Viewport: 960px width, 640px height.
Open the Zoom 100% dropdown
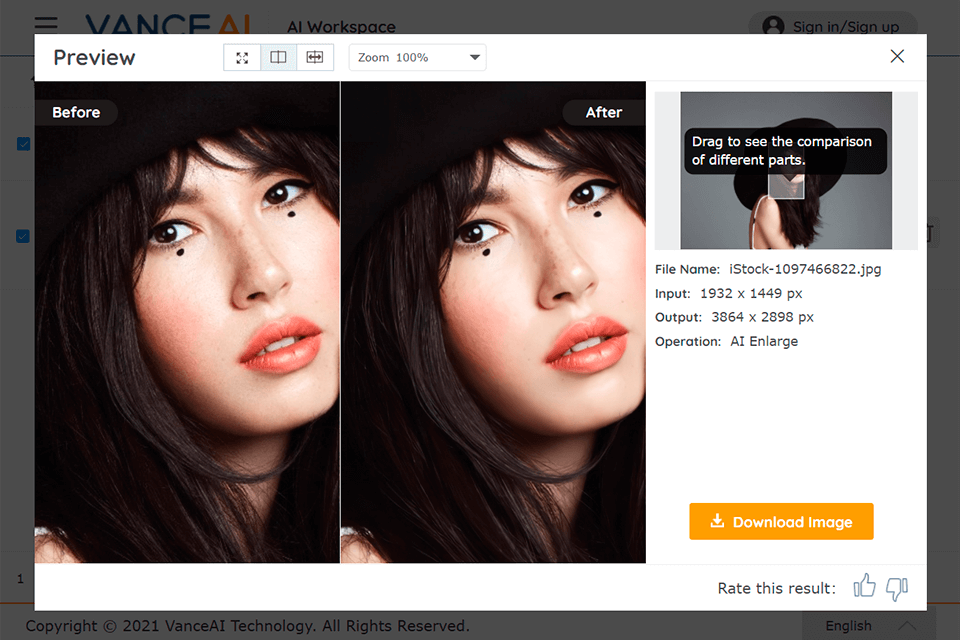pos(417,58)
